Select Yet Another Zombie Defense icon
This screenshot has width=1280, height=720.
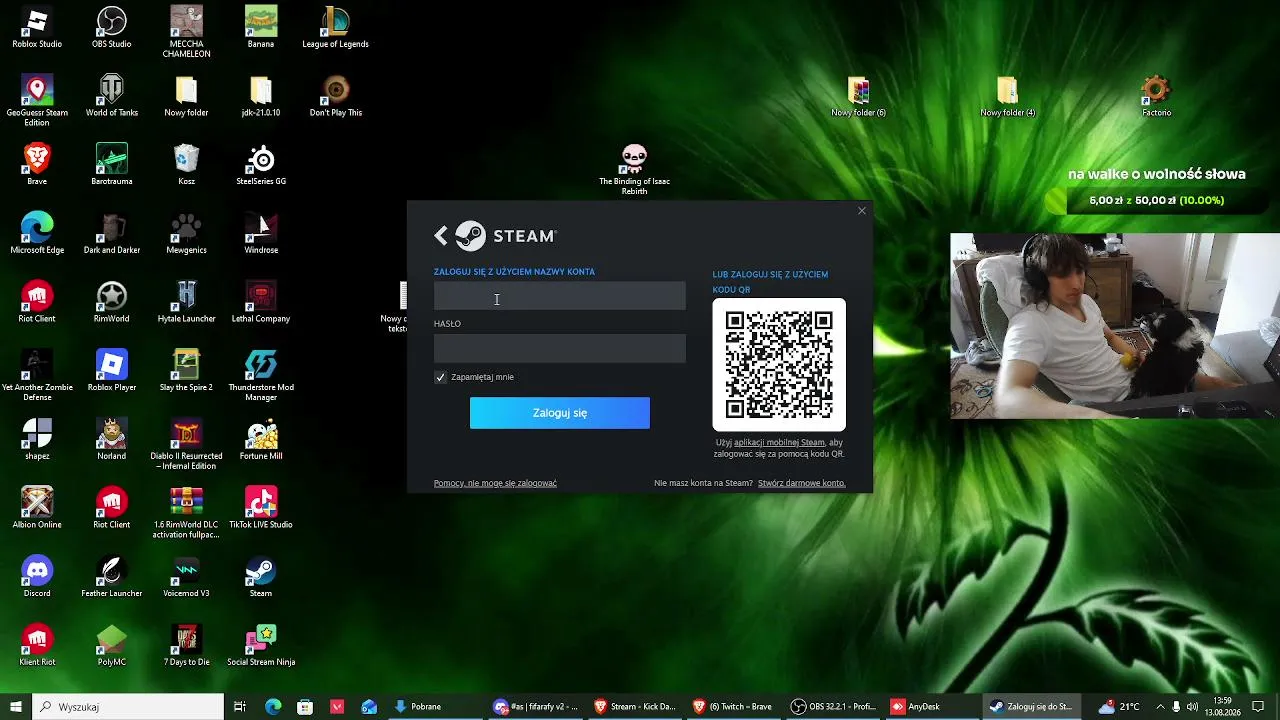[x=37, y=376]
